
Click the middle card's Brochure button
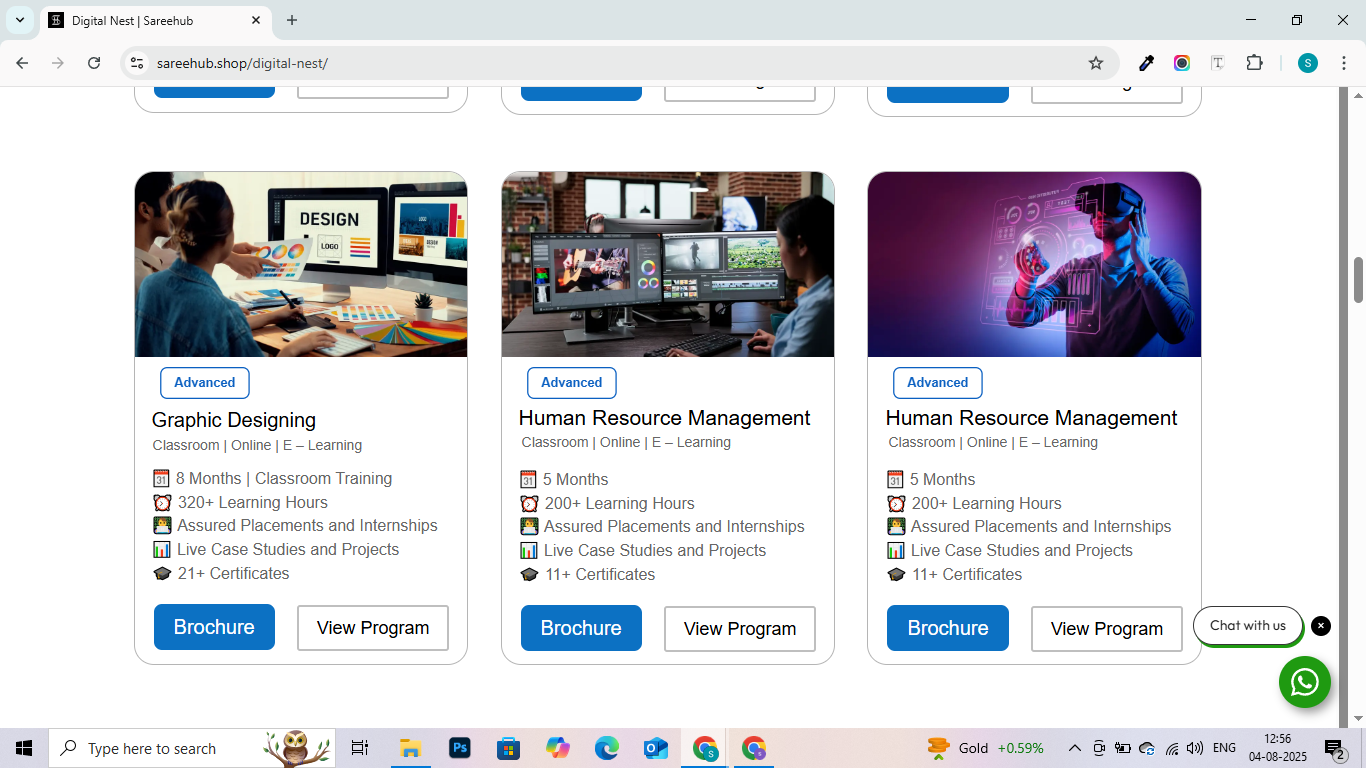581,628
